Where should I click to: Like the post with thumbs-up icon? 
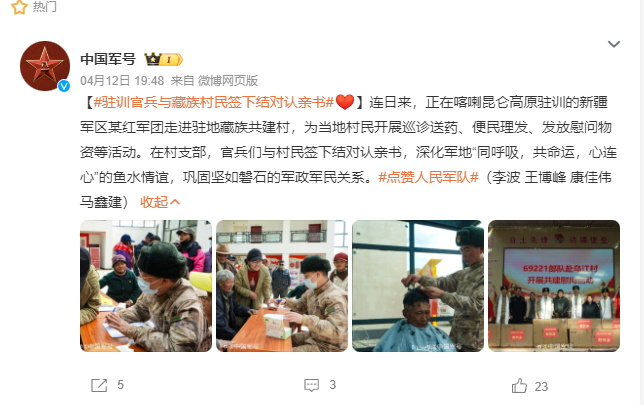(519, 386)
